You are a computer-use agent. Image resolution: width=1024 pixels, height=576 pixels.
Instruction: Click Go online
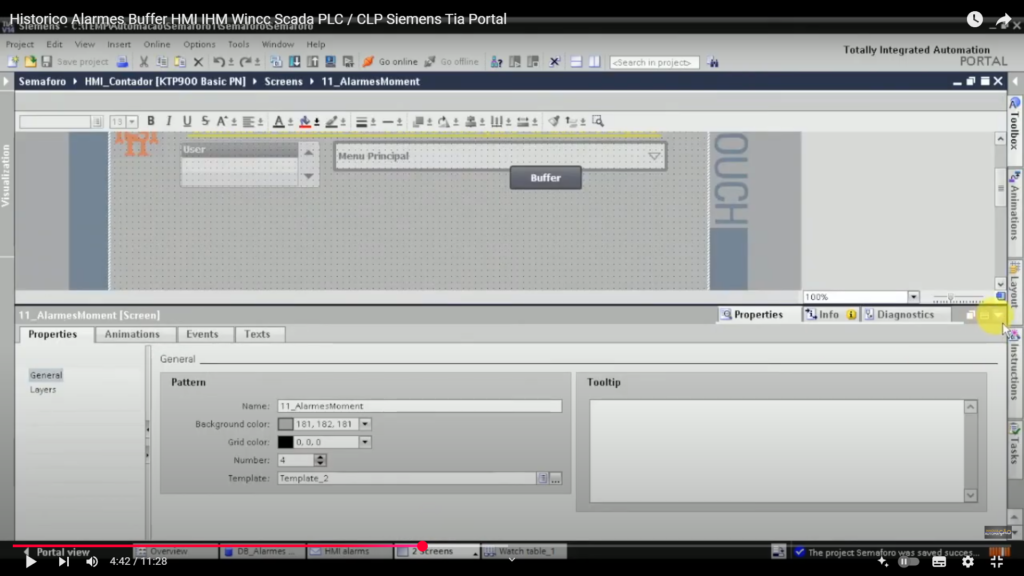391,62
